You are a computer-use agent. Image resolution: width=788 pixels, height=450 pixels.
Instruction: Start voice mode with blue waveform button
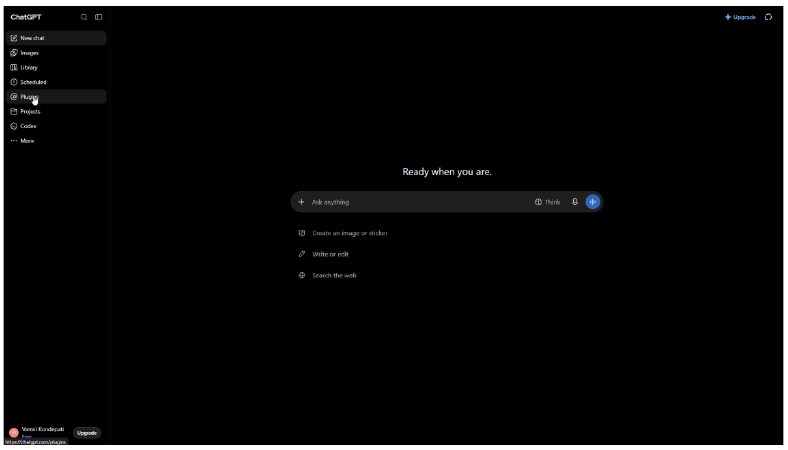[593, 202]
